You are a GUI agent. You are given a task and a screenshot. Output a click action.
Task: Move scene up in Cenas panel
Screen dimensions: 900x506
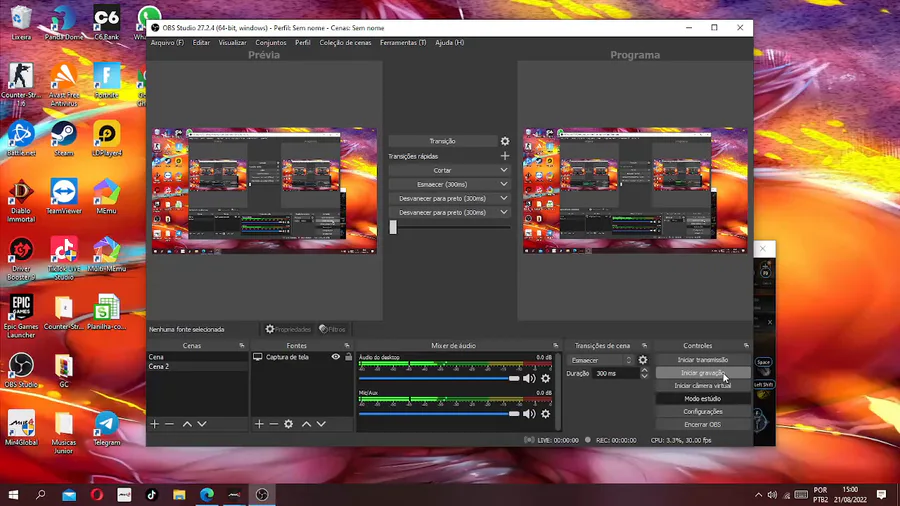click(x=187, y=424)
